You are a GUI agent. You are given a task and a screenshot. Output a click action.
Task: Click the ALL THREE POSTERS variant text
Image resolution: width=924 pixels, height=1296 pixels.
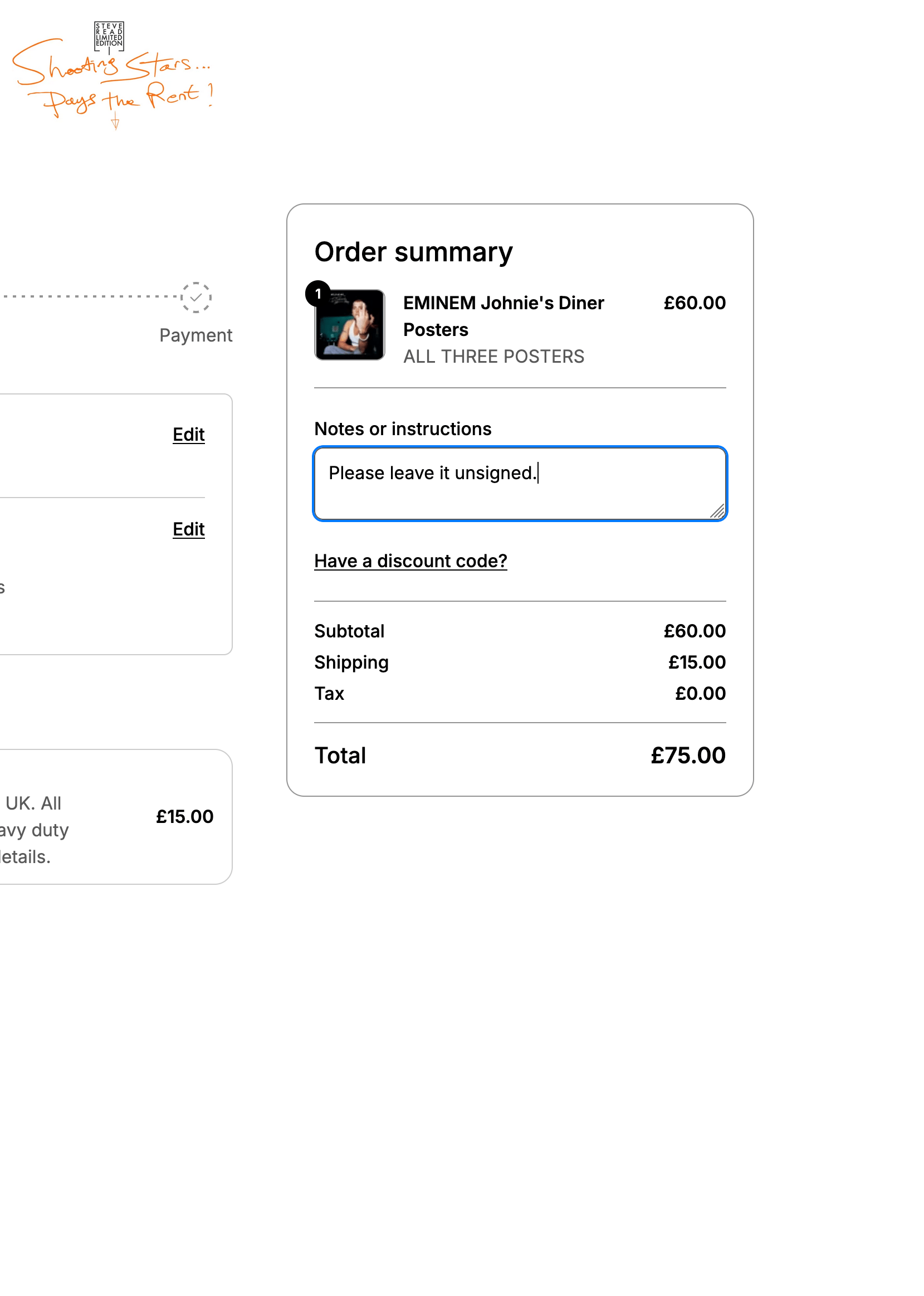click(493, 356)
